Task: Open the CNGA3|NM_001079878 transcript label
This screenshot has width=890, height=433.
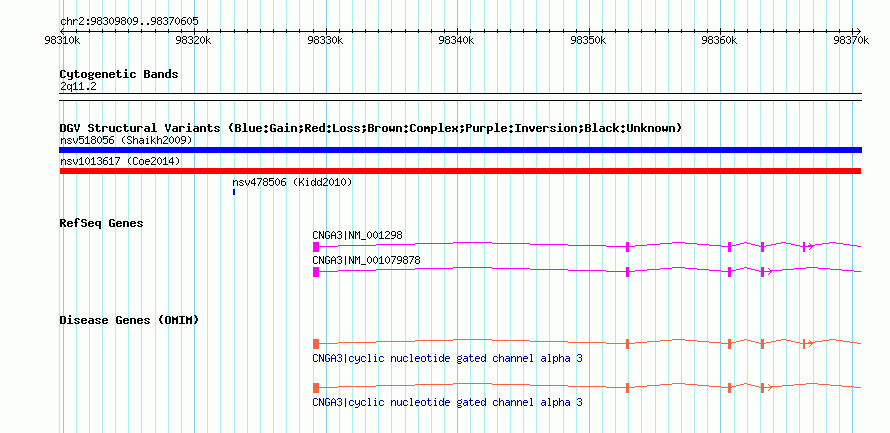Action: click(366, 260)
